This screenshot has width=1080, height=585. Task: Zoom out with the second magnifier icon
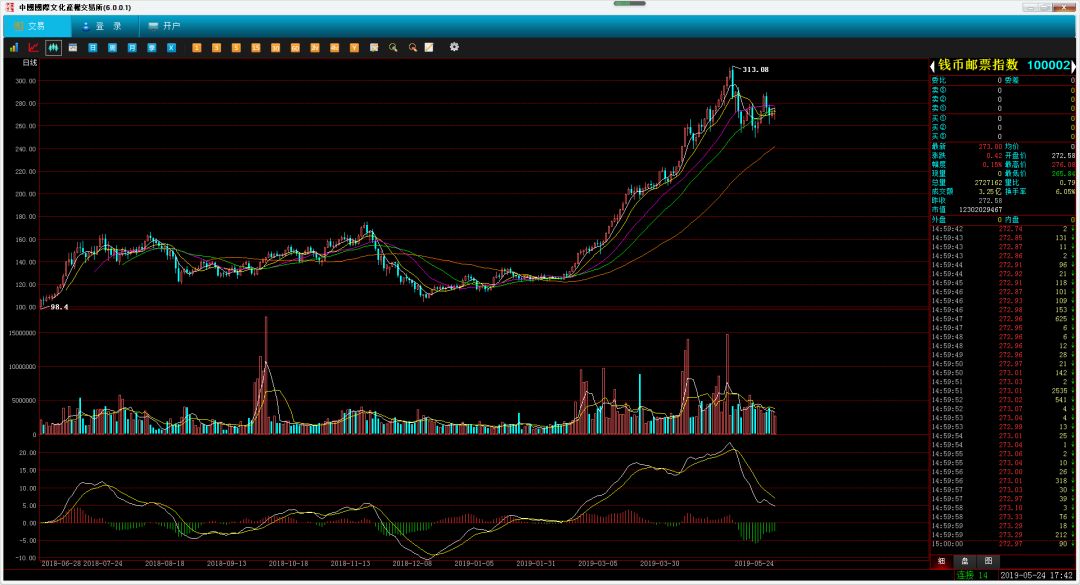413,48
